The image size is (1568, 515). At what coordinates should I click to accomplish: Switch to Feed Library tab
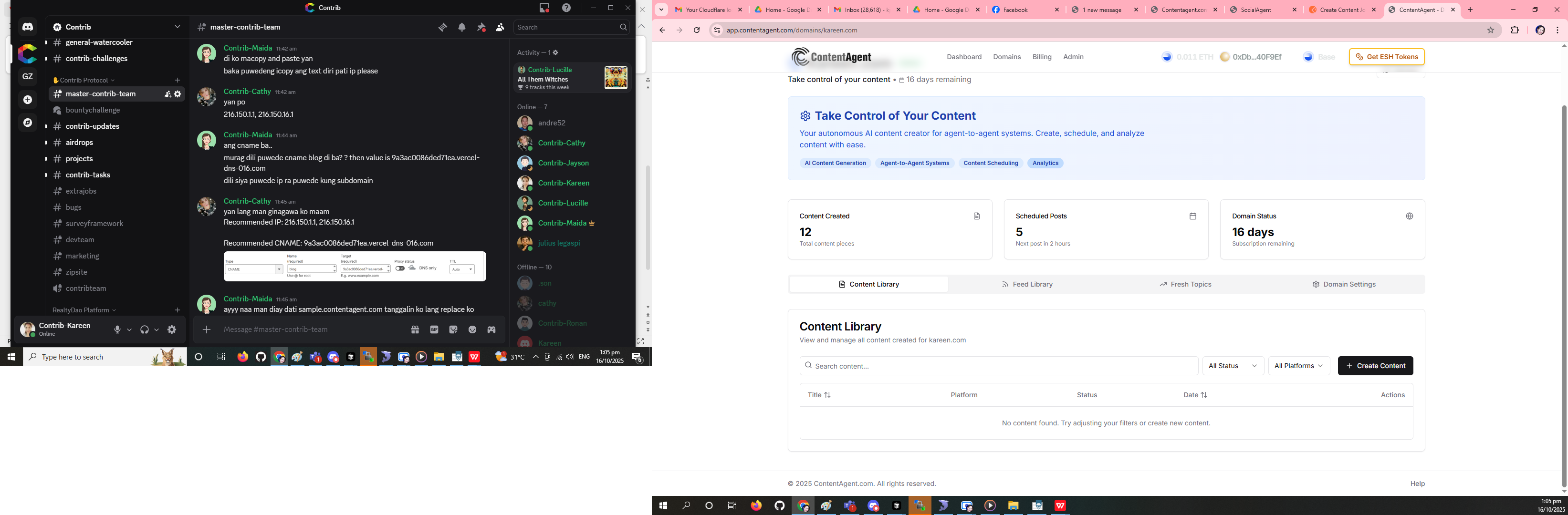pos(1027,285)
